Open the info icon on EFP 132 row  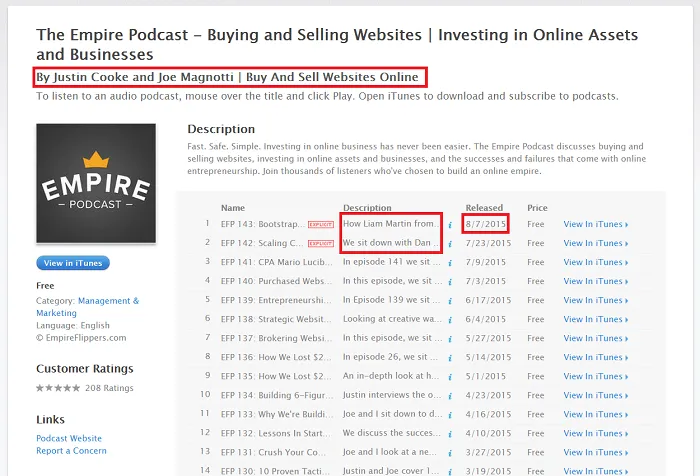[x=450, y=434]
